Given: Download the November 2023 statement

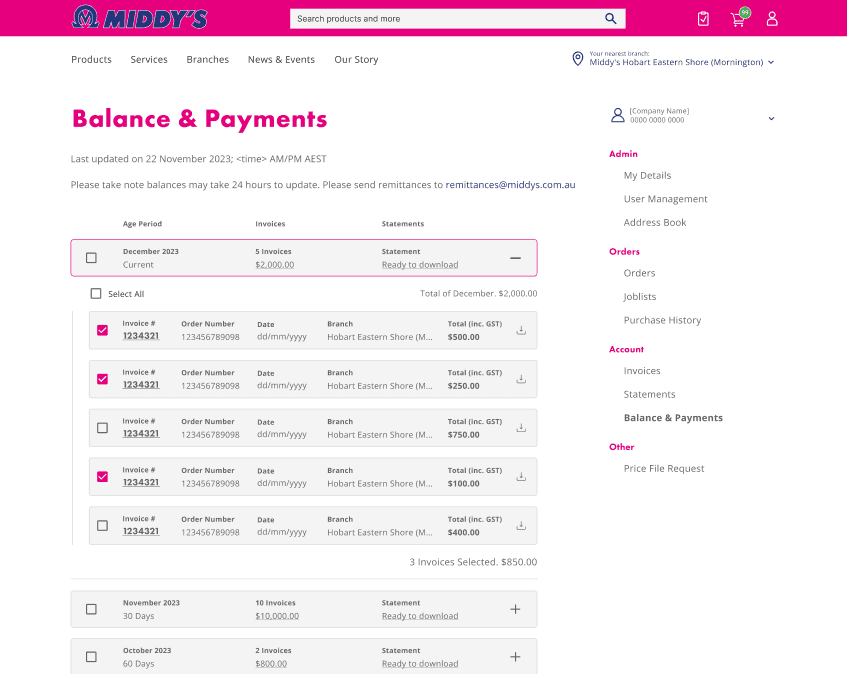Looking at the screenshot, I should pos(420,616).
